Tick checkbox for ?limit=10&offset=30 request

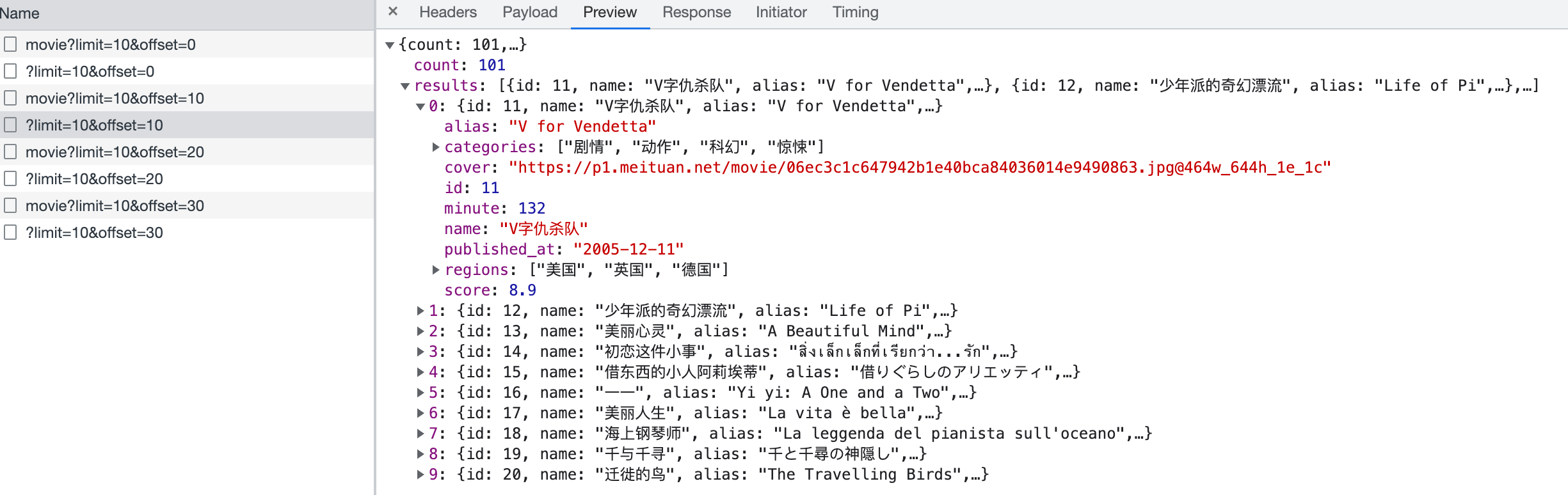(x=10, y=232)
